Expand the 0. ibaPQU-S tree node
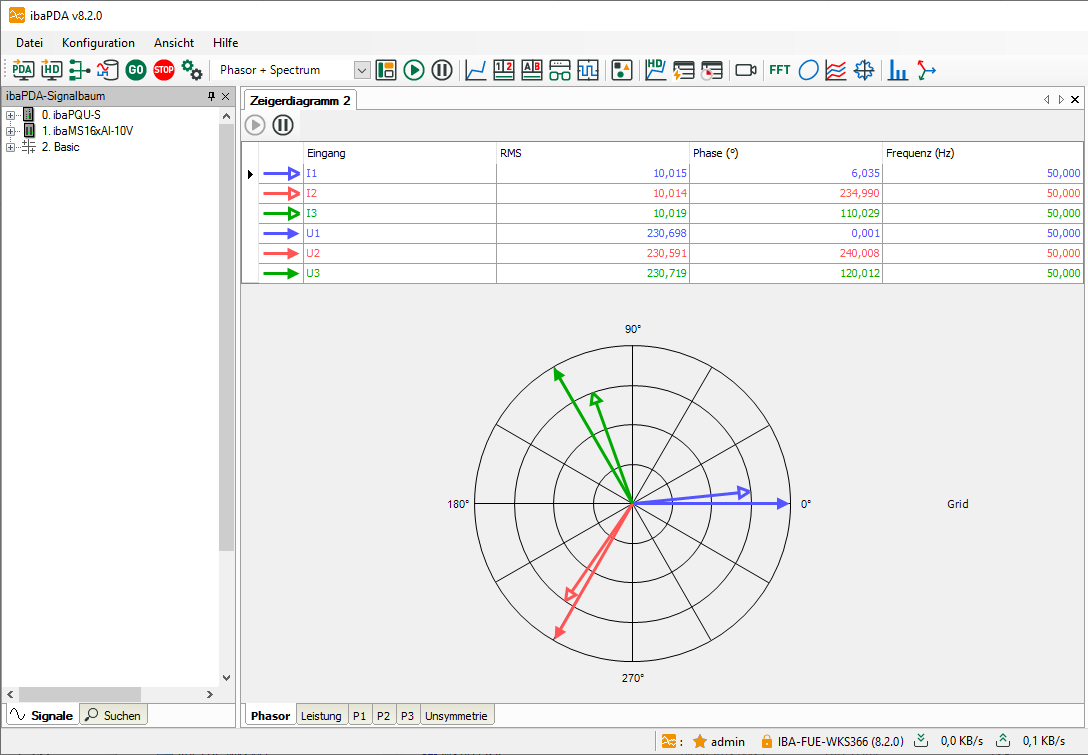The image size is (1088, 755). (11, 115)
